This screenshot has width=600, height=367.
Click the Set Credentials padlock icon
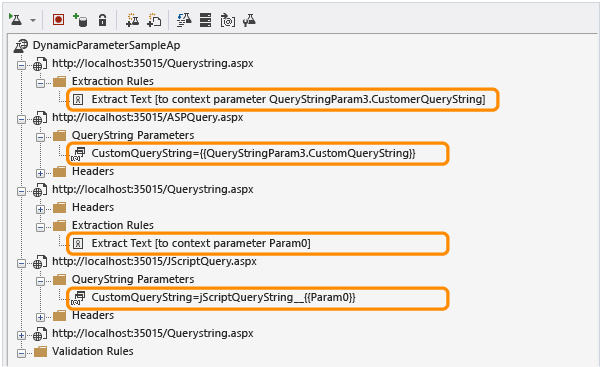(102, 20)
